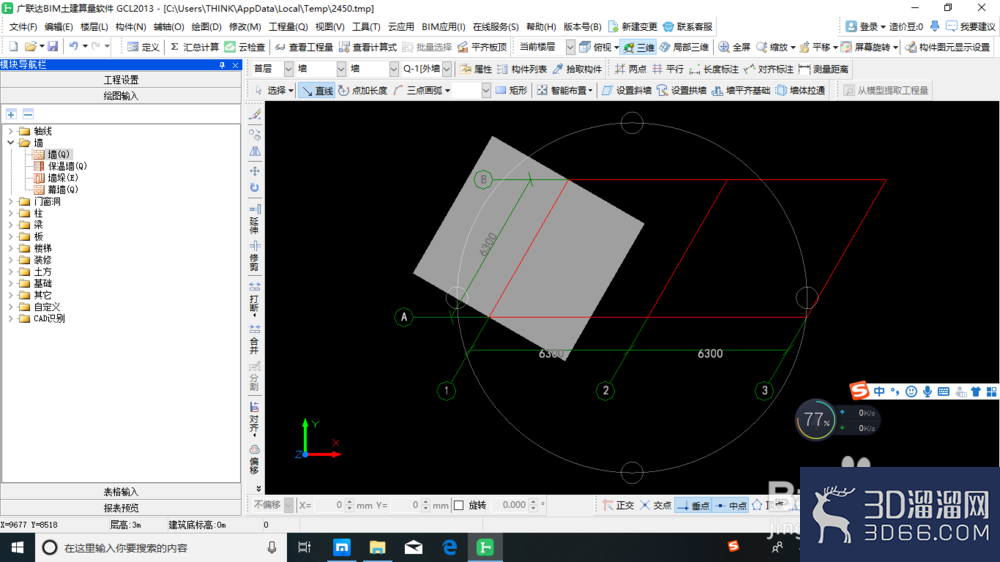Screen dimensions: 1000x562
Task: Click the New file icon
Action: (13, 47)
